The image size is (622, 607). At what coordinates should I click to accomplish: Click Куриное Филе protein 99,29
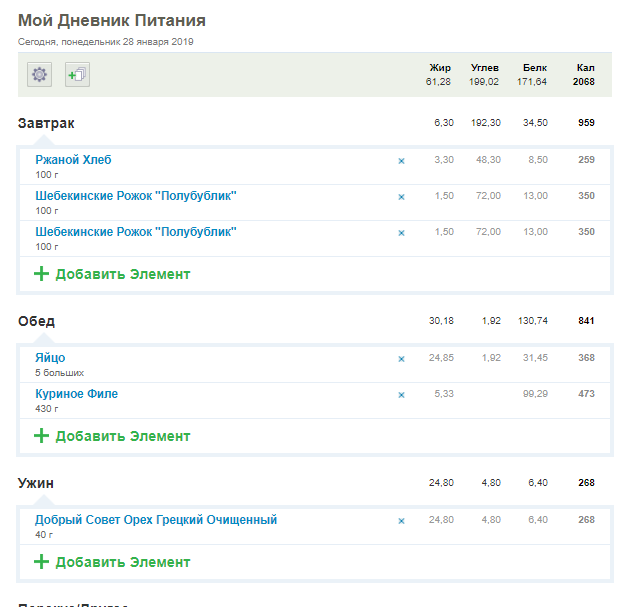(x=536, y=394)
